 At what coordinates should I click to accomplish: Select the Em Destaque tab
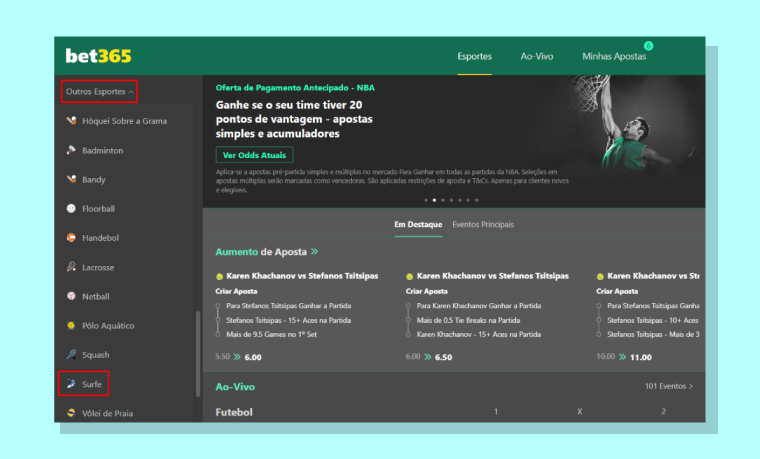pos(418,224)
